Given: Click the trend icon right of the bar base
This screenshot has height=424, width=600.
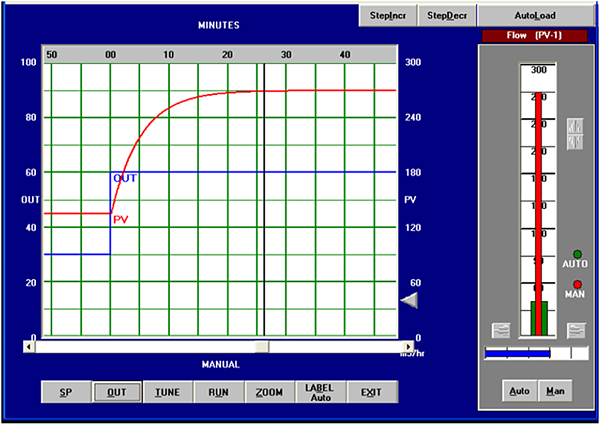Looking at the screenshot, I should click(x=576, y=331).
